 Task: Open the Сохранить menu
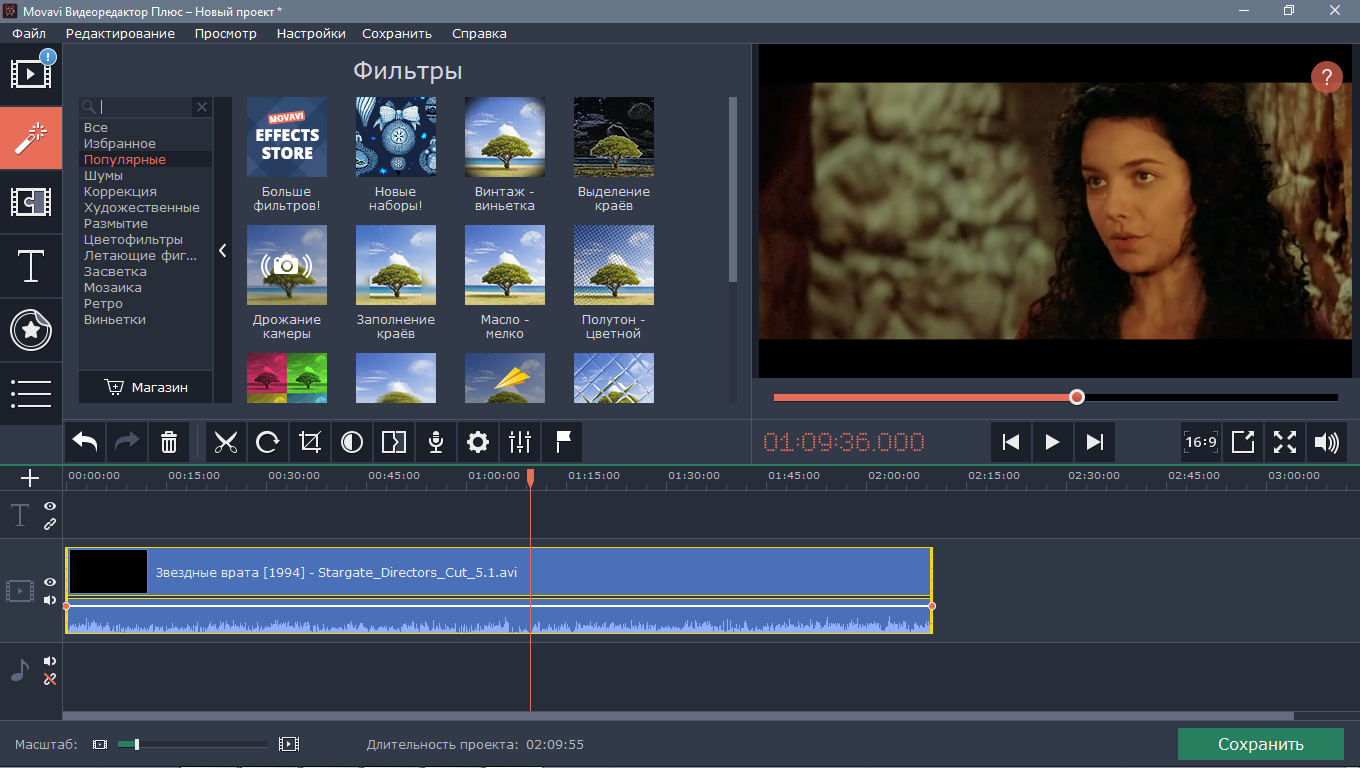pos(397,33)
